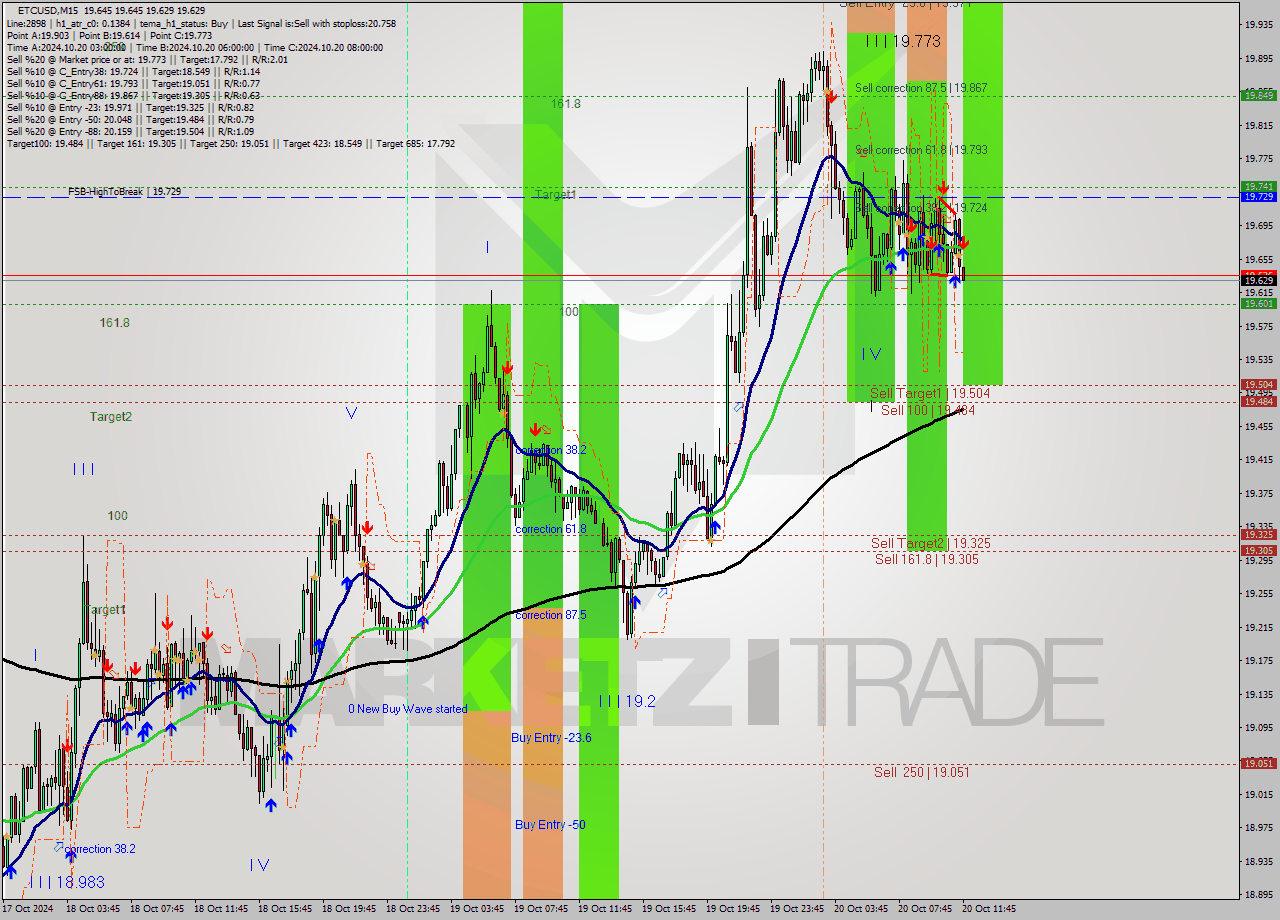Click the "18 Oct 19:45" time label
Viewport: 1280px width, 920px height.
coord(348,909)
